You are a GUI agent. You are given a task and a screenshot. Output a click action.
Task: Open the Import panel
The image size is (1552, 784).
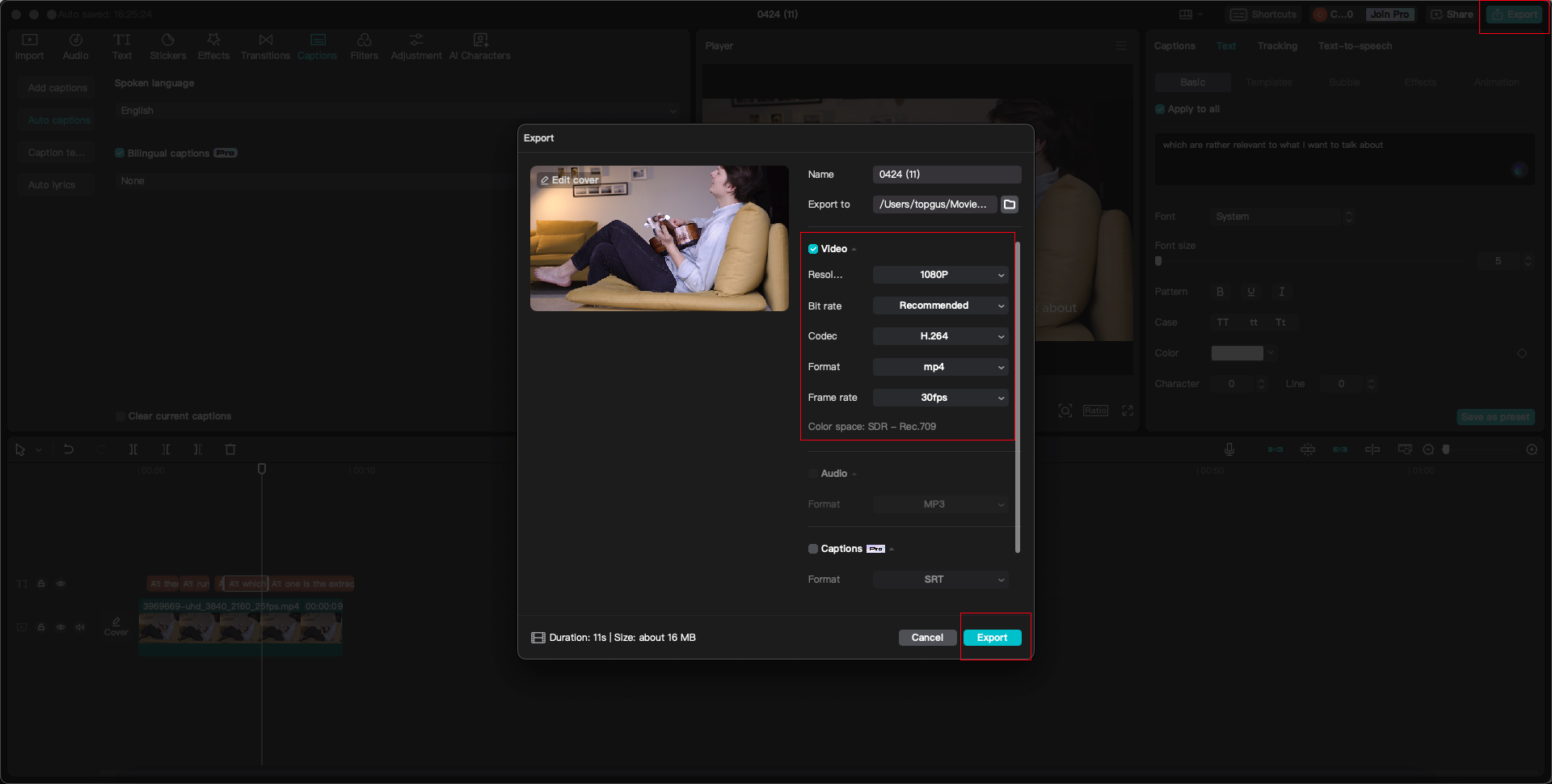coord(29,46)
